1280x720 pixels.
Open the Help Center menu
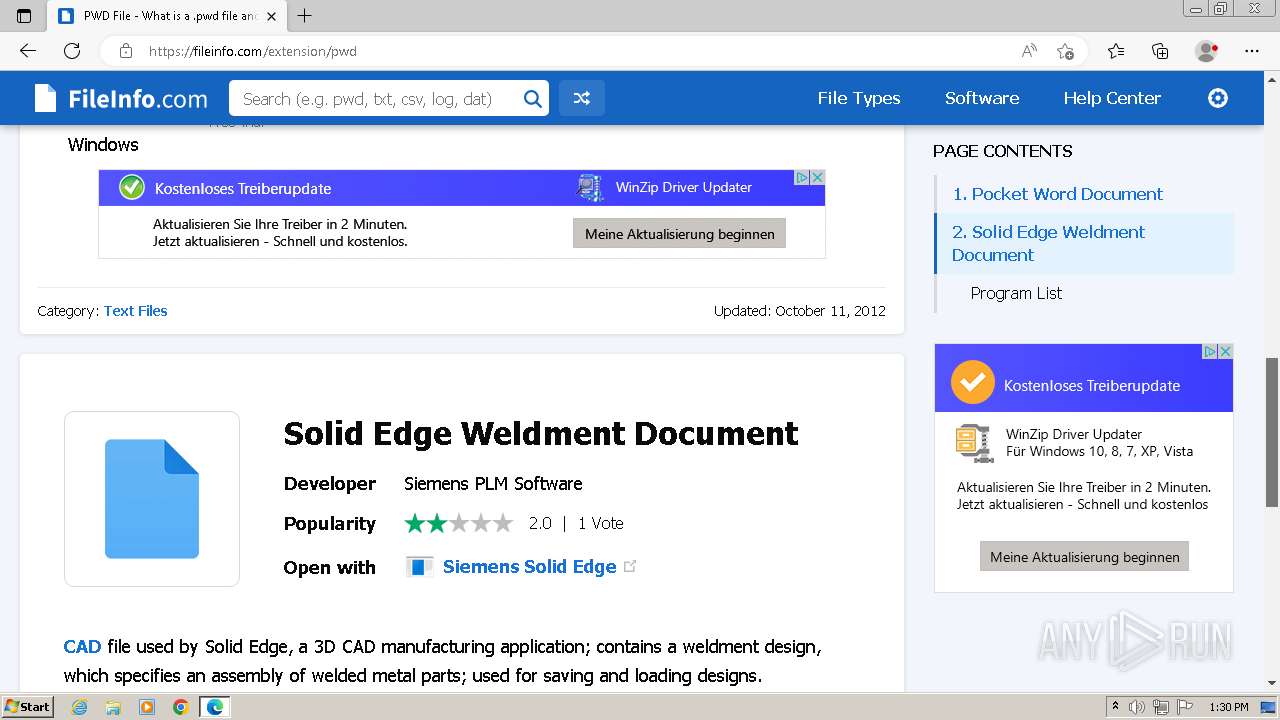coord(1112,98)
